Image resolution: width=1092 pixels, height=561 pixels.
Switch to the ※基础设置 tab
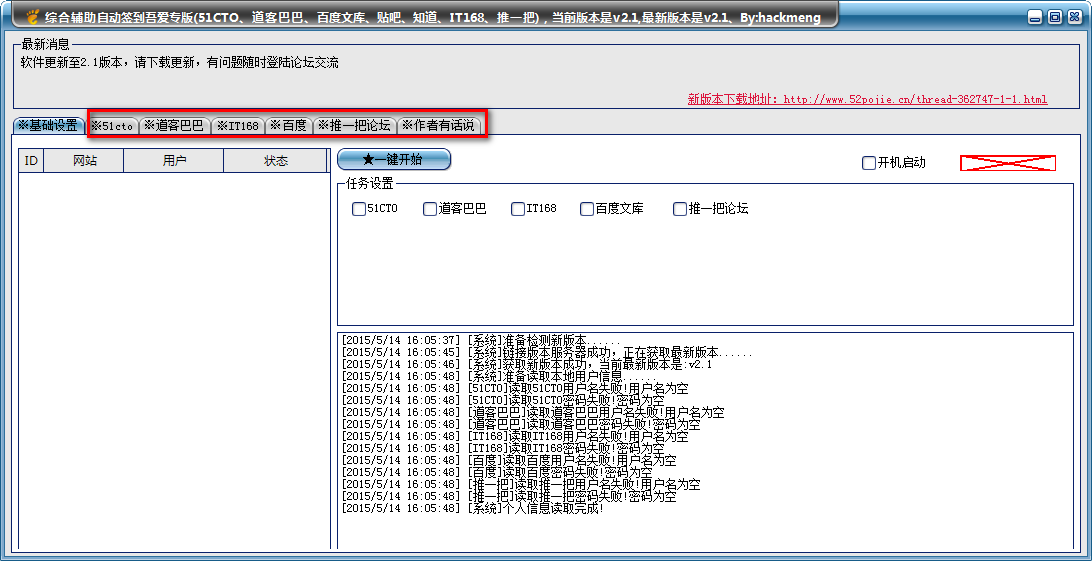pos(48,126)
